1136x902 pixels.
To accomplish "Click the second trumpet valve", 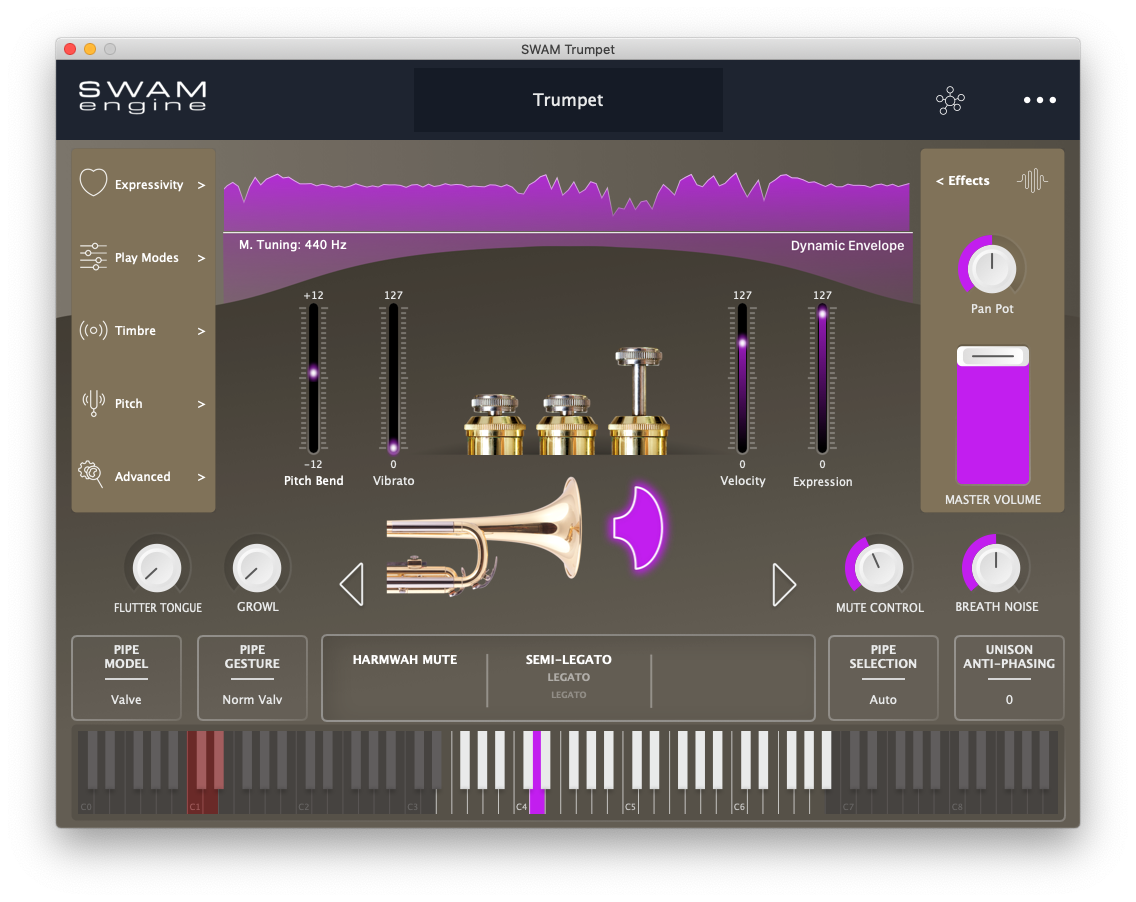I will (567, 424).
